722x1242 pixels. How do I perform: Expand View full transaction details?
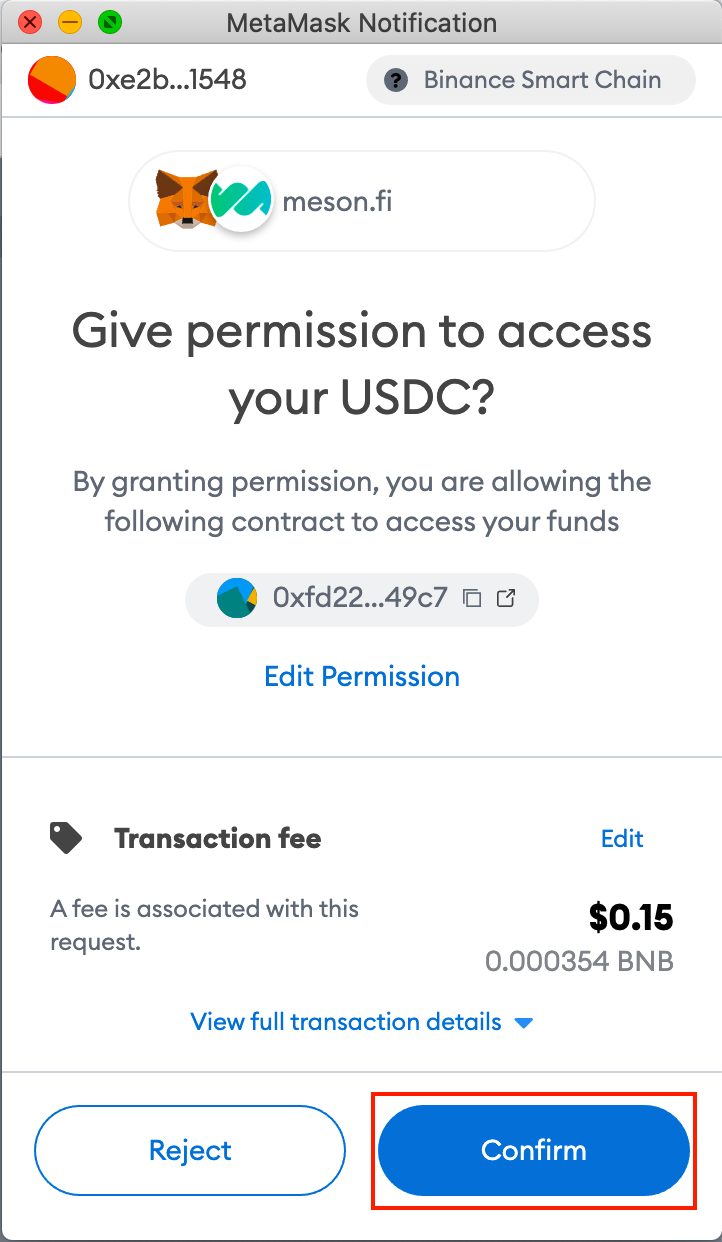tap(361, 1022)
